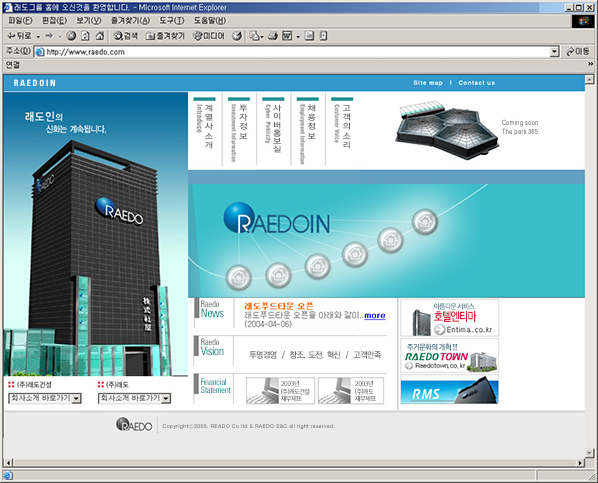The width and height of the screenshot is (598, 483).
Task: Click the Windows flag logo throbber
Action: 583,21
